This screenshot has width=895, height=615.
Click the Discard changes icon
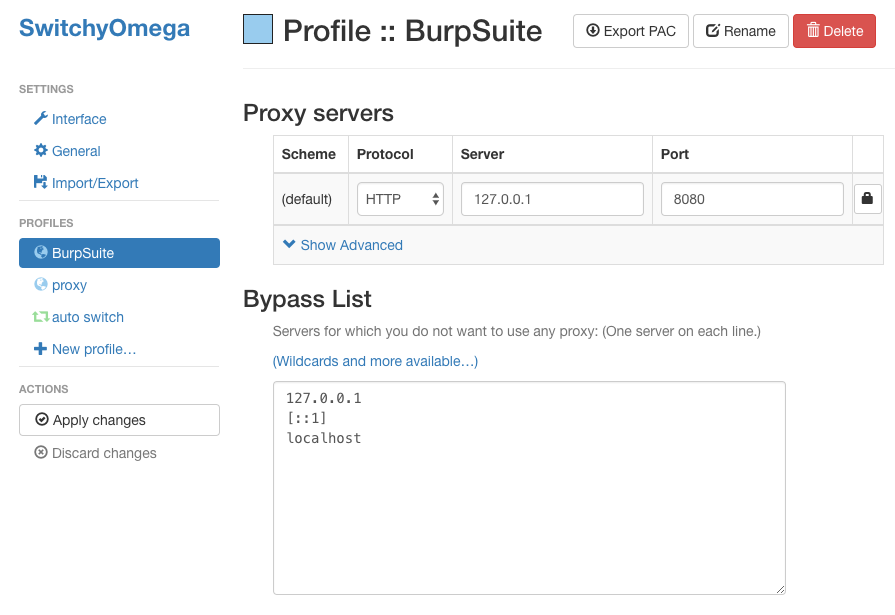[41, 453]
